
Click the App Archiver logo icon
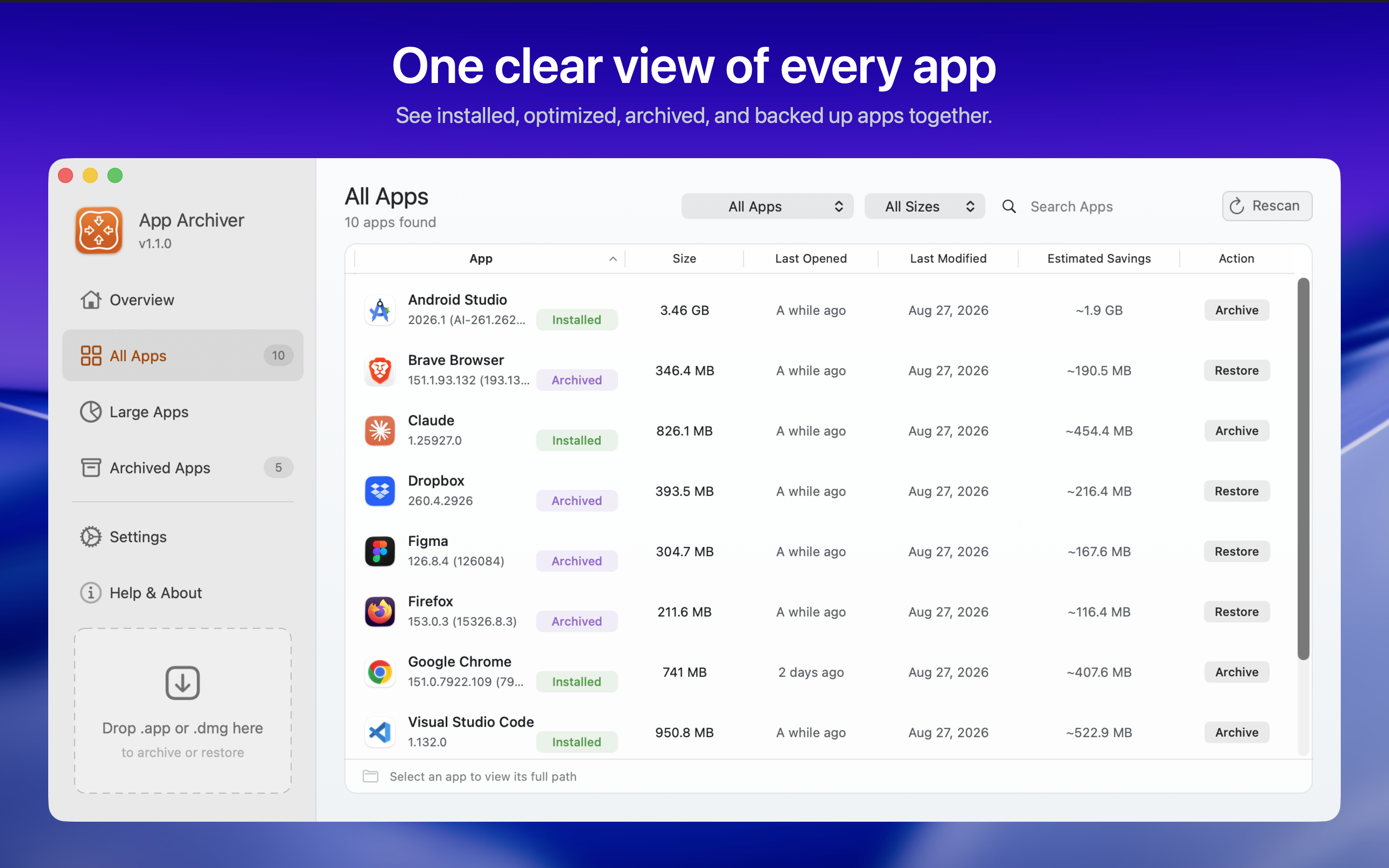[x=99, y=230]
